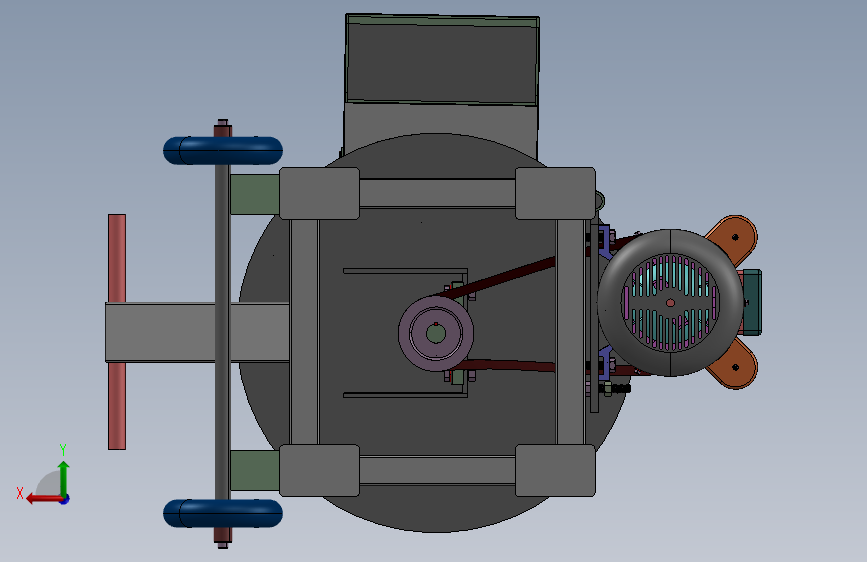This screenshot has width=867, height=562.
Task: Select the upper blue wheel of the model
Action: pos(223,150)
